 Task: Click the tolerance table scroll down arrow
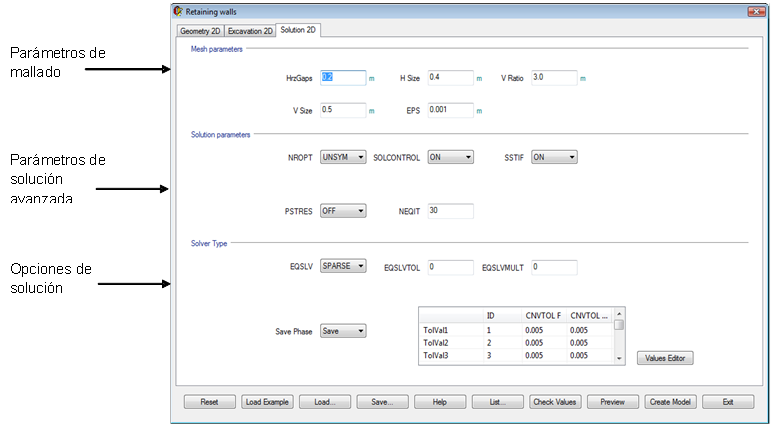[x=620, y=360]
